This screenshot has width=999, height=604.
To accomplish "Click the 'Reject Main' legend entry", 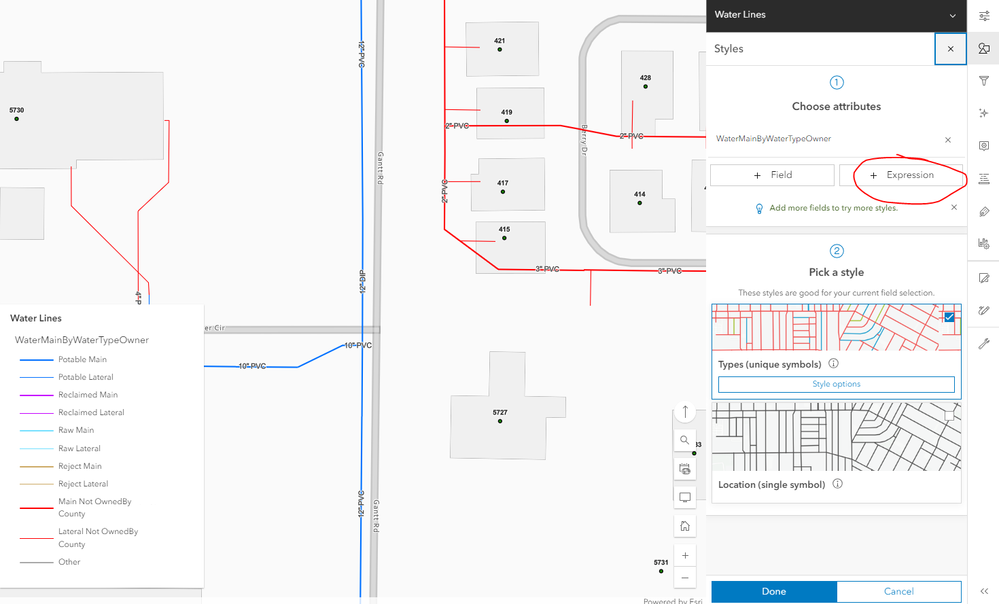I will pos(80,466).
